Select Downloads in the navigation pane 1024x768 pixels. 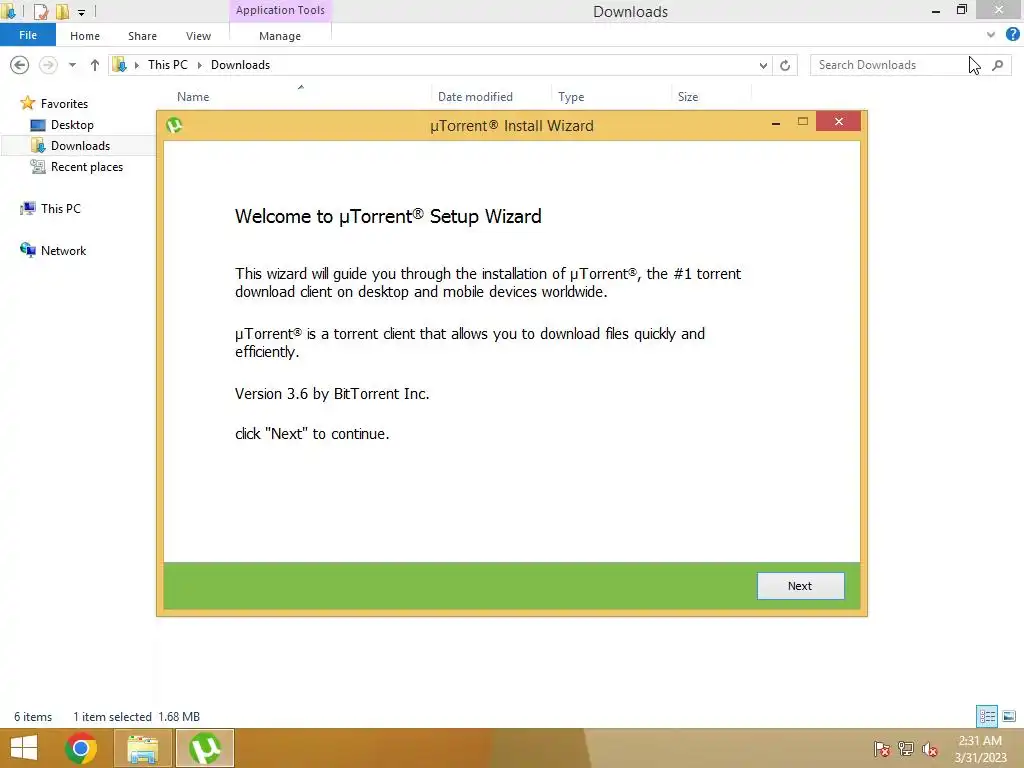(x=80, y=146)
